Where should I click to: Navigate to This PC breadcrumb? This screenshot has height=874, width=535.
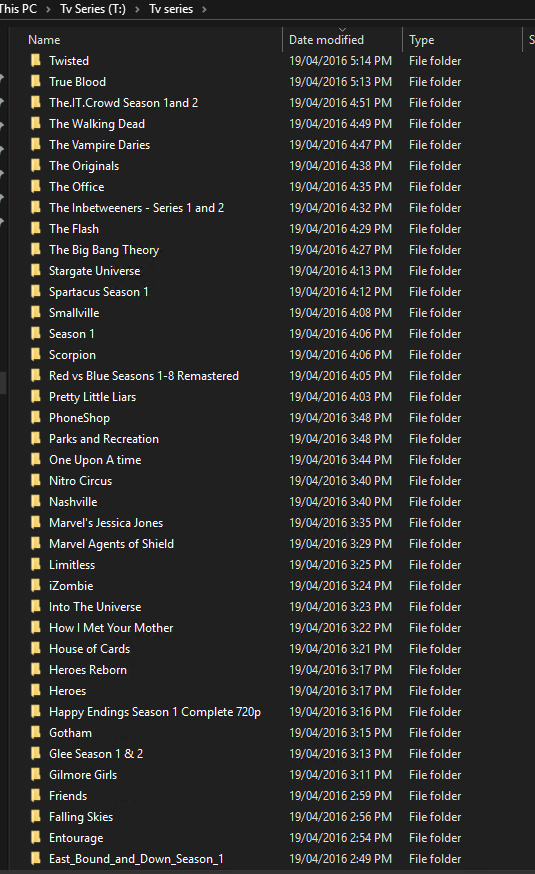tap(18, 9)
